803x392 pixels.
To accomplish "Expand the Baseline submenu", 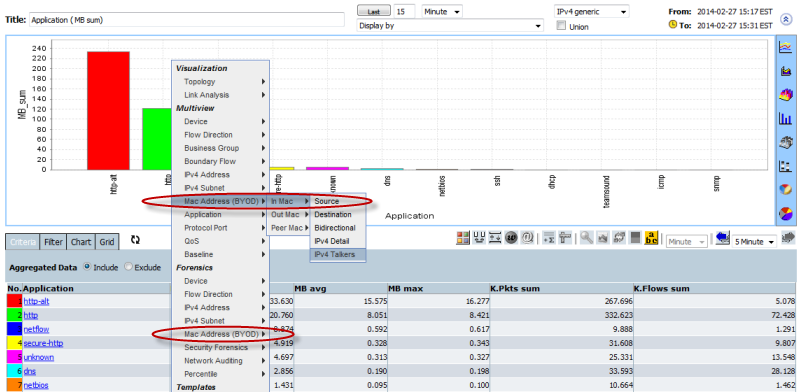I will point(220,254).
